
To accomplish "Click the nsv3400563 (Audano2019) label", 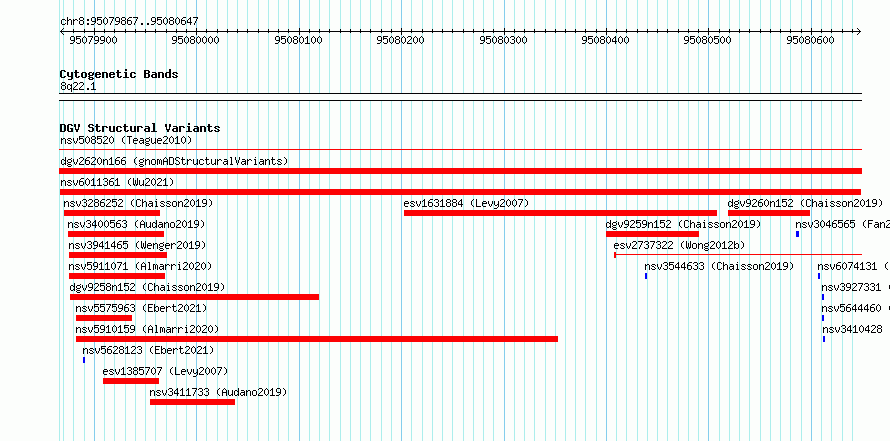I will pyautogui.click(x=136, y=224).
